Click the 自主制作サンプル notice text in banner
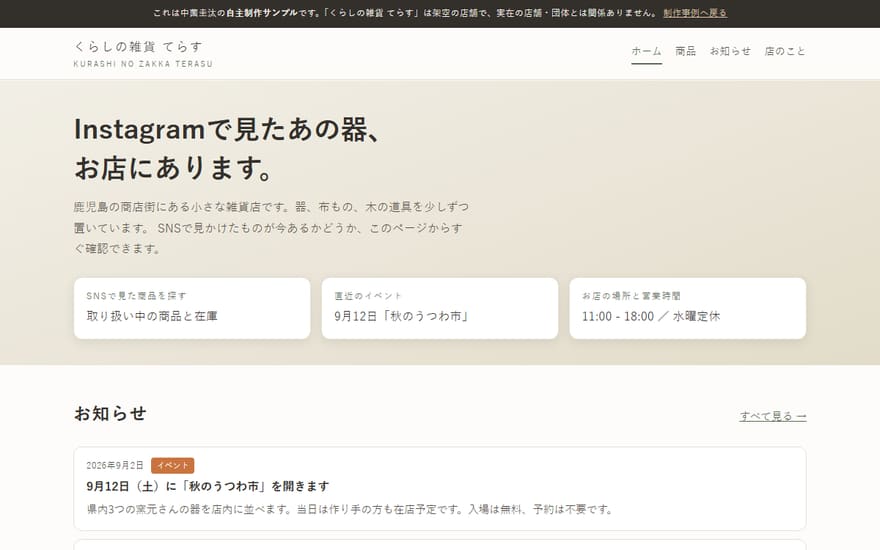 (x=262, y=13)
